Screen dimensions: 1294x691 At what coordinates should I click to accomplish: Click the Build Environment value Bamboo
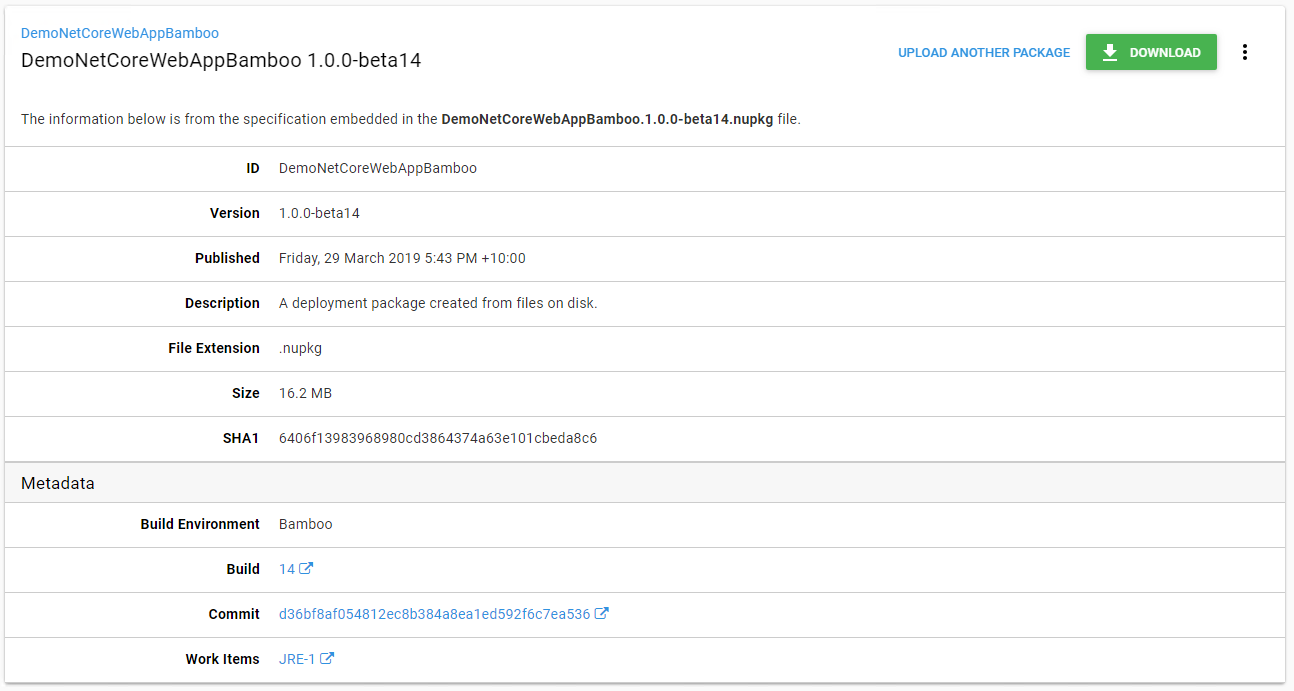click(305, 523)
